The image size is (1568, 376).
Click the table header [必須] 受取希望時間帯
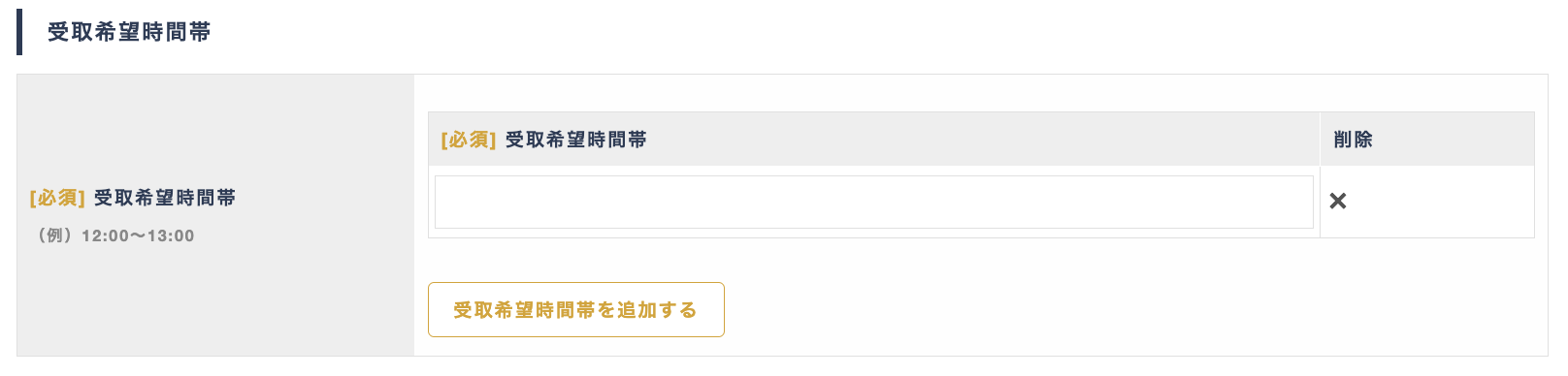[543, 140]
